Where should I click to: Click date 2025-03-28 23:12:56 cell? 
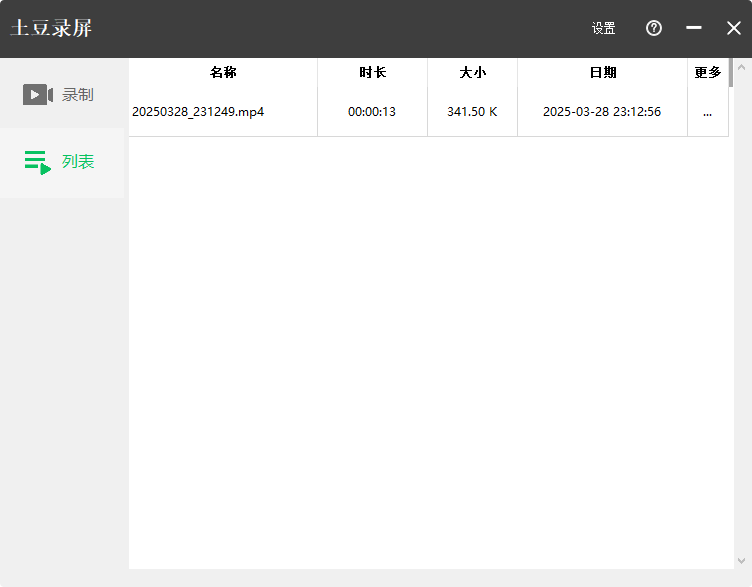(602, 112)
